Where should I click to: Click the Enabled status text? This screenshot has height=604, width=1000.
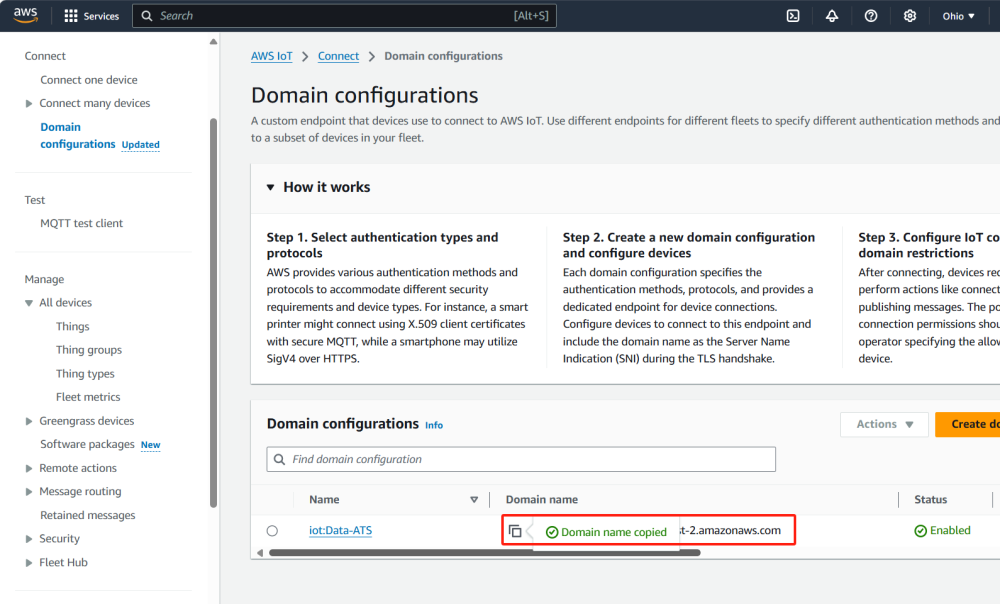point(950,531)
